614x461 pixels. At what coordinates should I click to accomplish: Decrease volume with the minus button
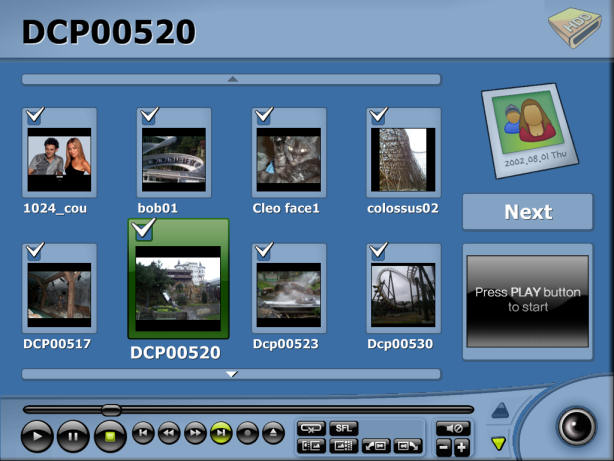pos(444,447)
